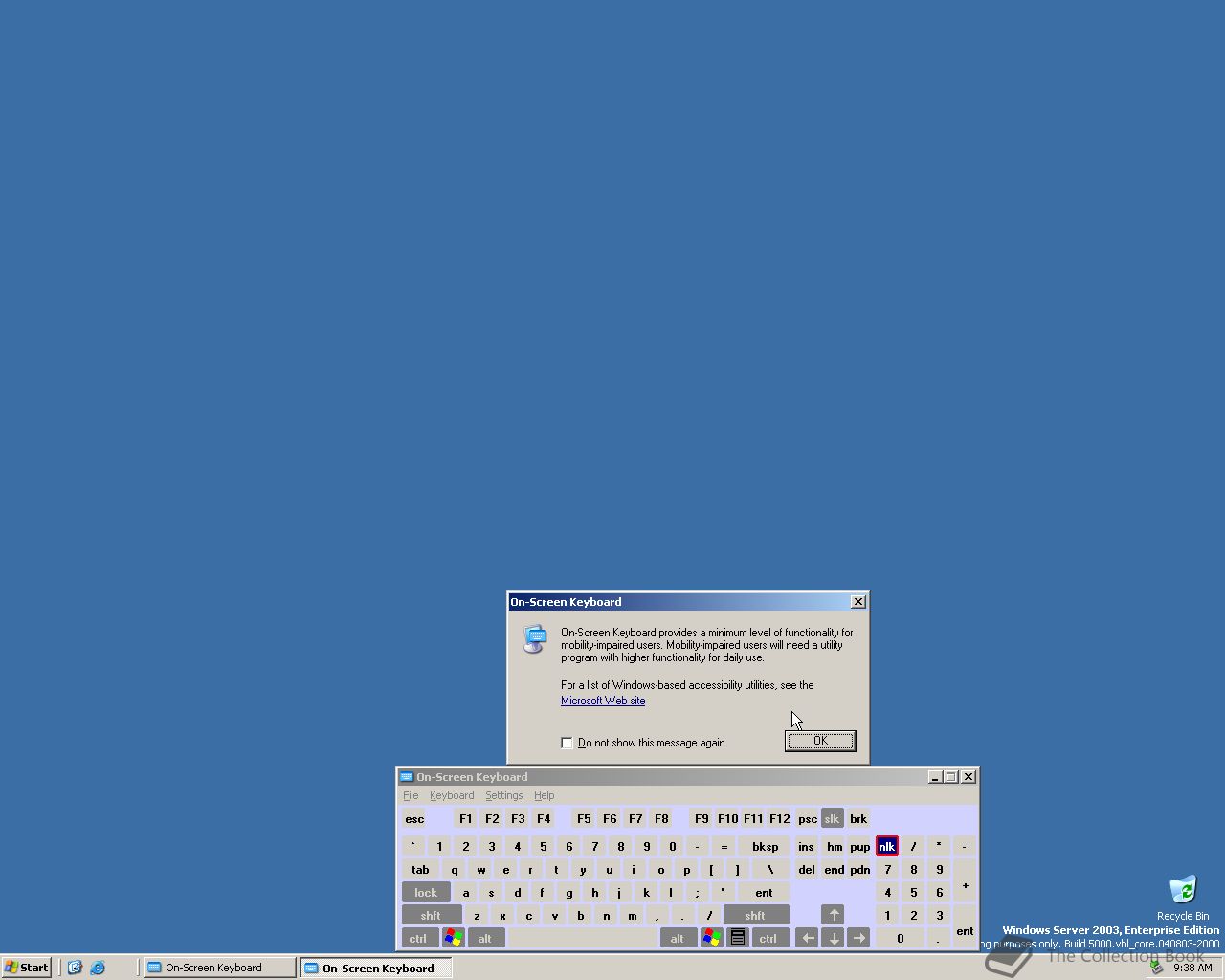The width and height of the screenshot is (1225, 980).
Task: Launch Internet Explorer from Quick Launch
Action: pos(98,968)
